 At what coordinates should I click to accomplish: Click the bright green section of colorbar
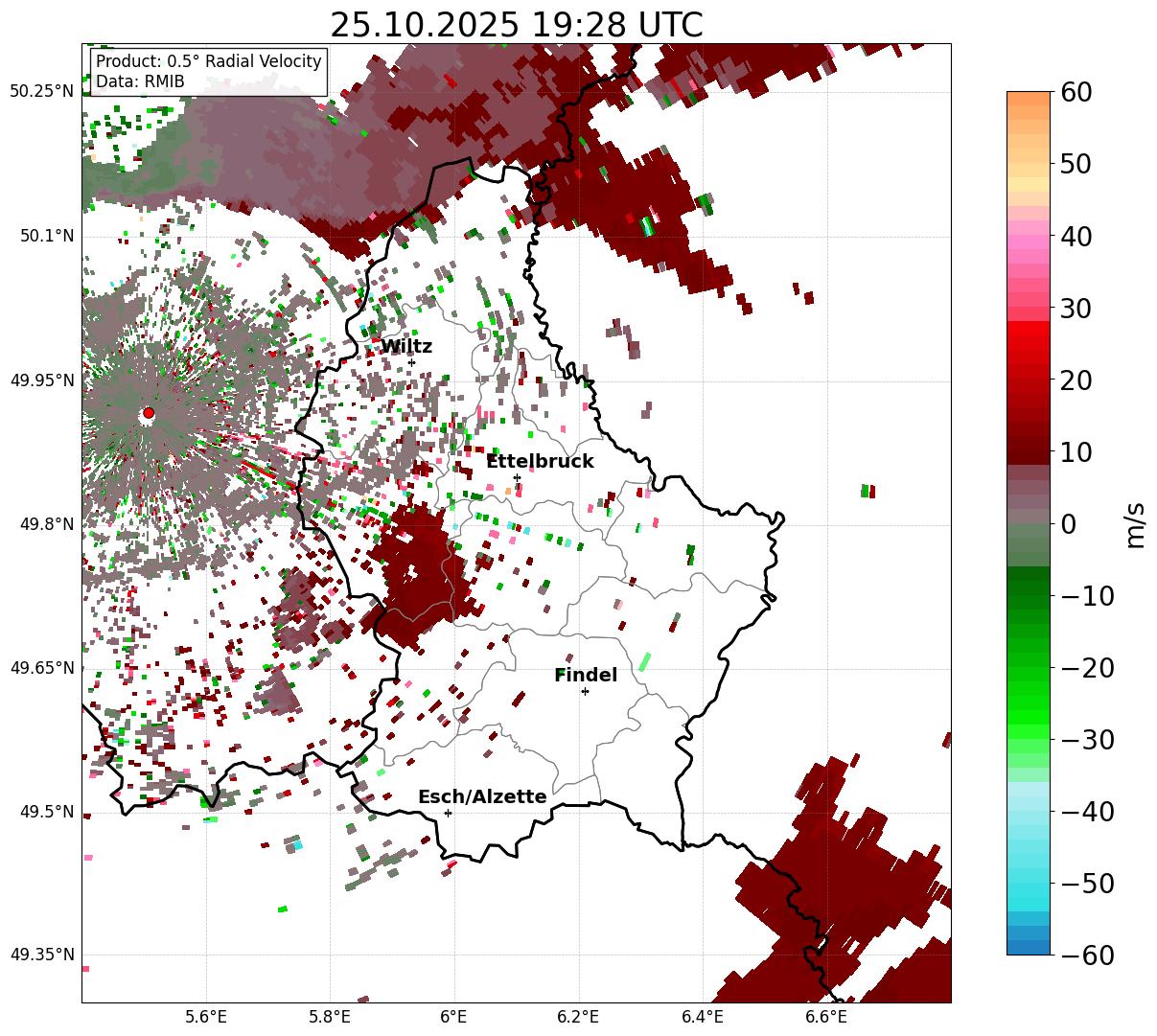click(x=1029, y=709)
